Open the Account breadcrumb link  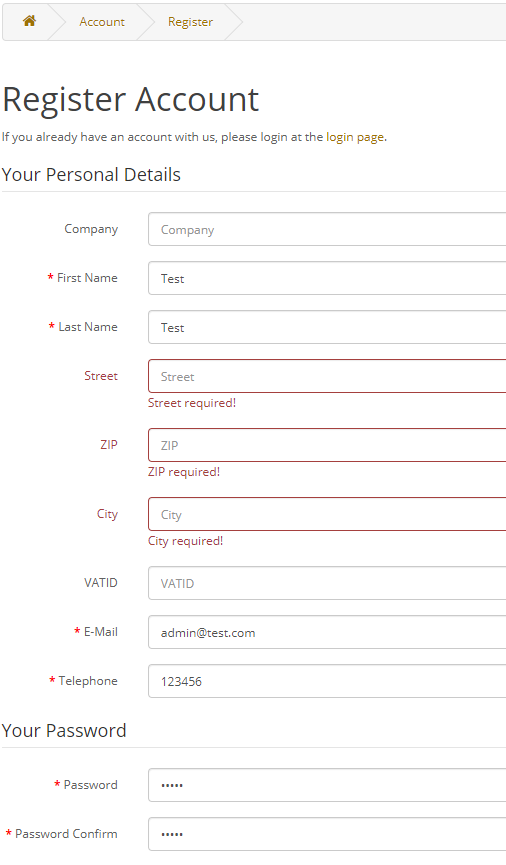pyautogui.click(x=102, y=22)
